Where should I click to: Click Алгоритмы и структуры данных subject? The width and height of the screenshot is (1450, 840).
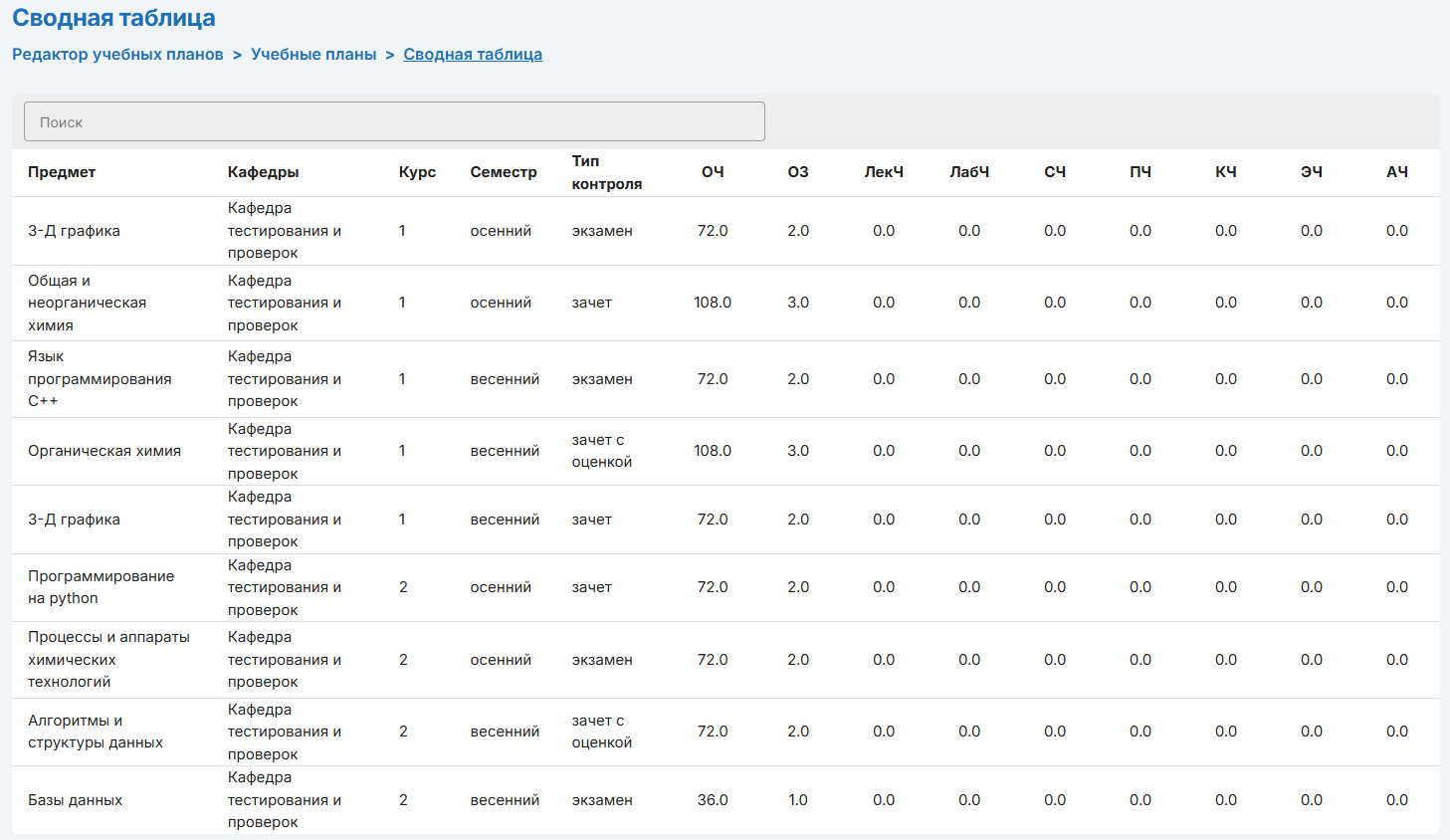pos(95,732)
